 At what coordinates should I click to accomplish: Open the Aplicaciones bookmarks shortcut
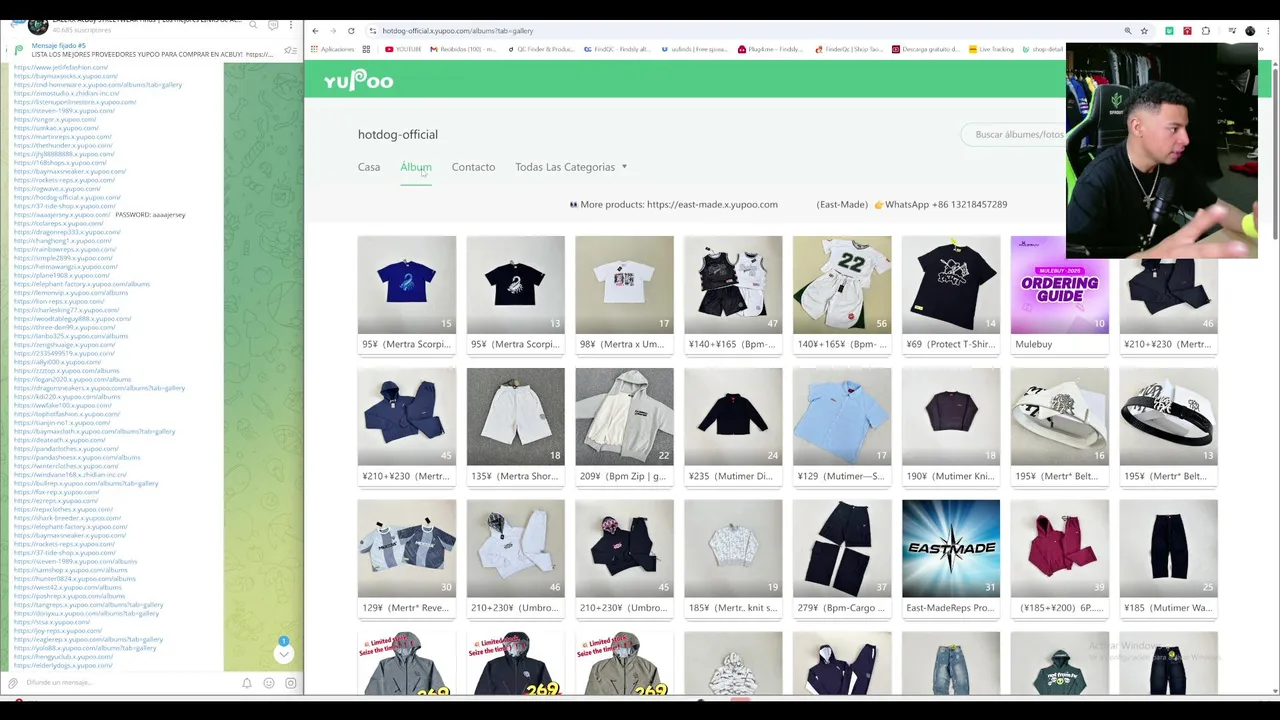[333, 49]
